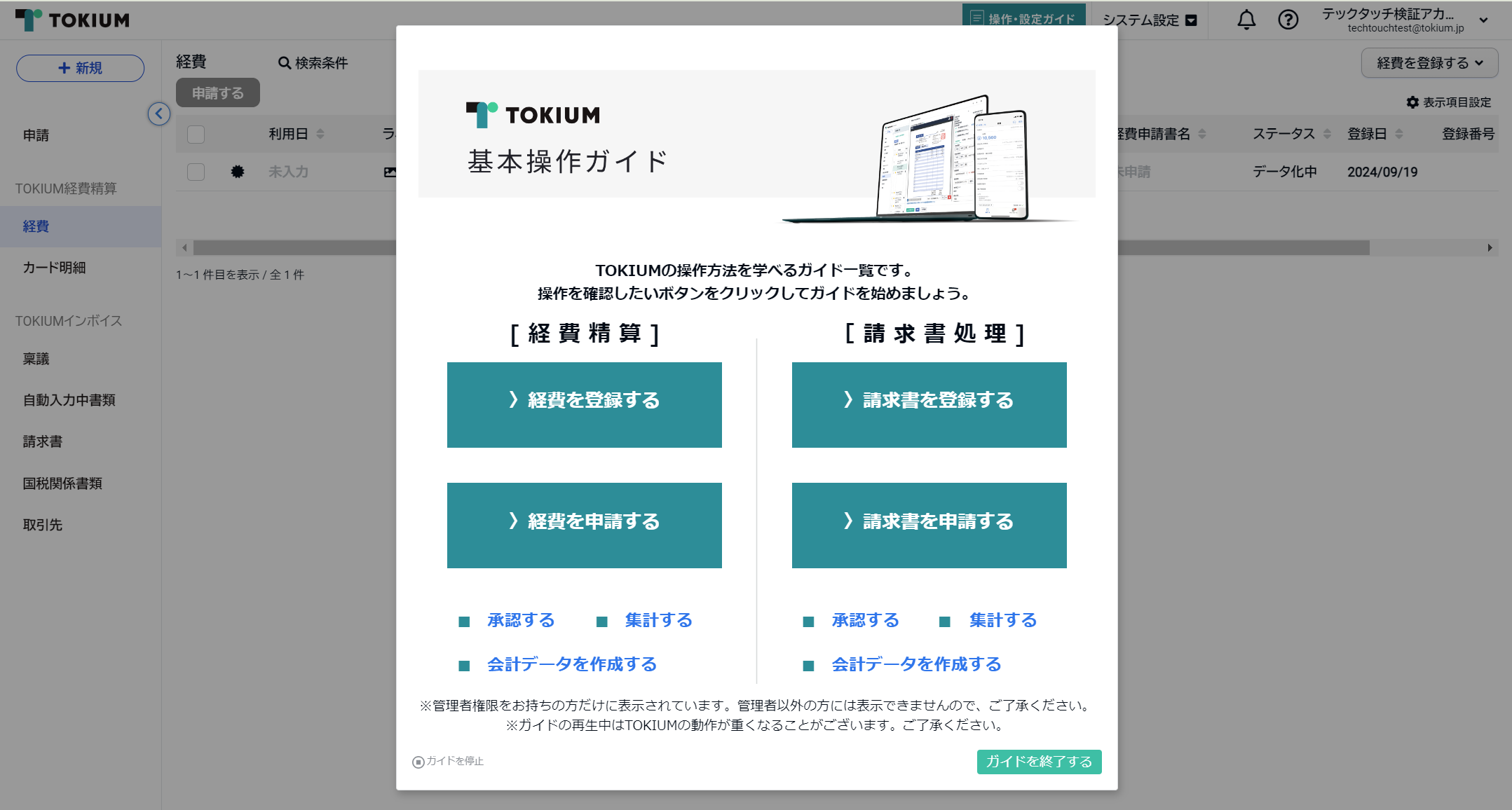Click the ガイドを停止 stop icon

418,762
